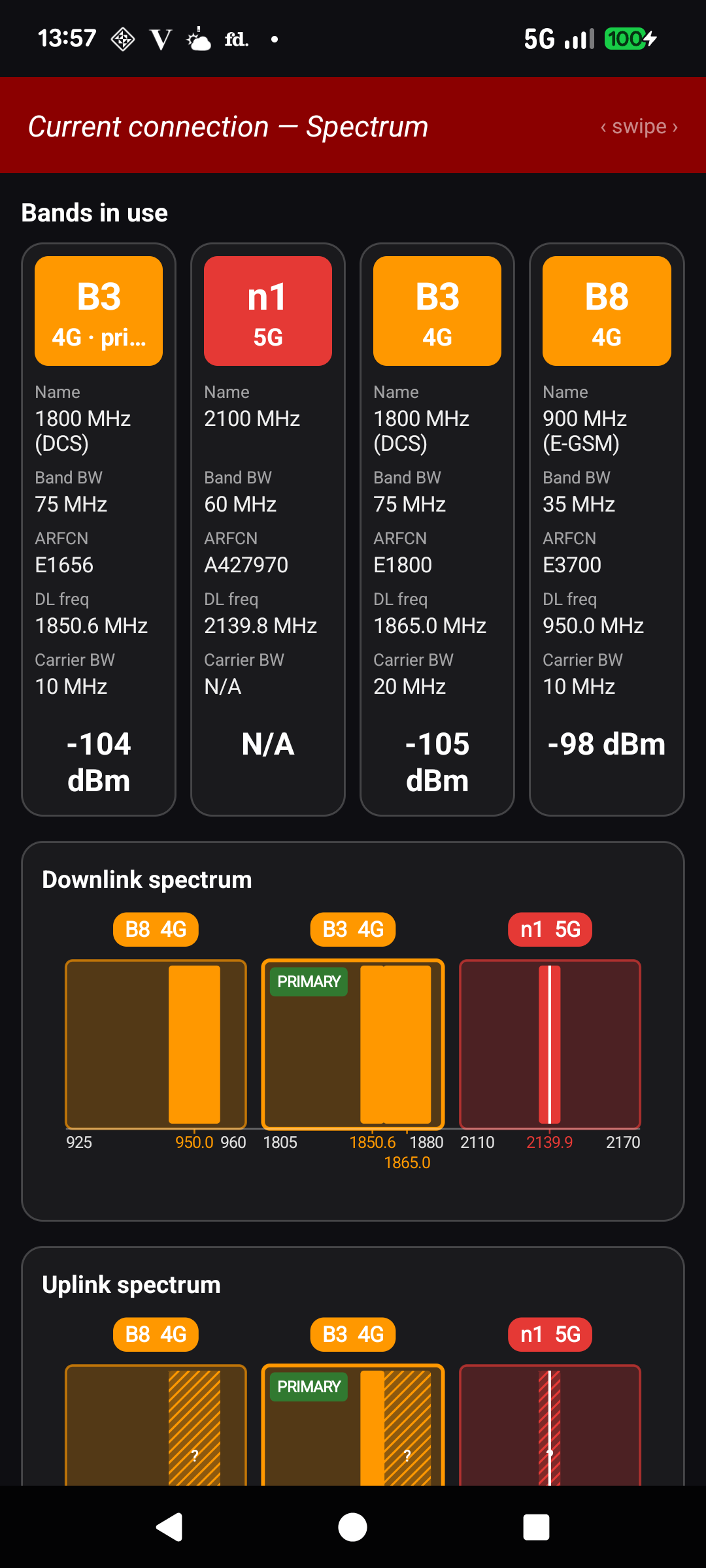706x1568 pixels.
Task: Tap the Downlink spectrum heading
Action: (147, 880)
